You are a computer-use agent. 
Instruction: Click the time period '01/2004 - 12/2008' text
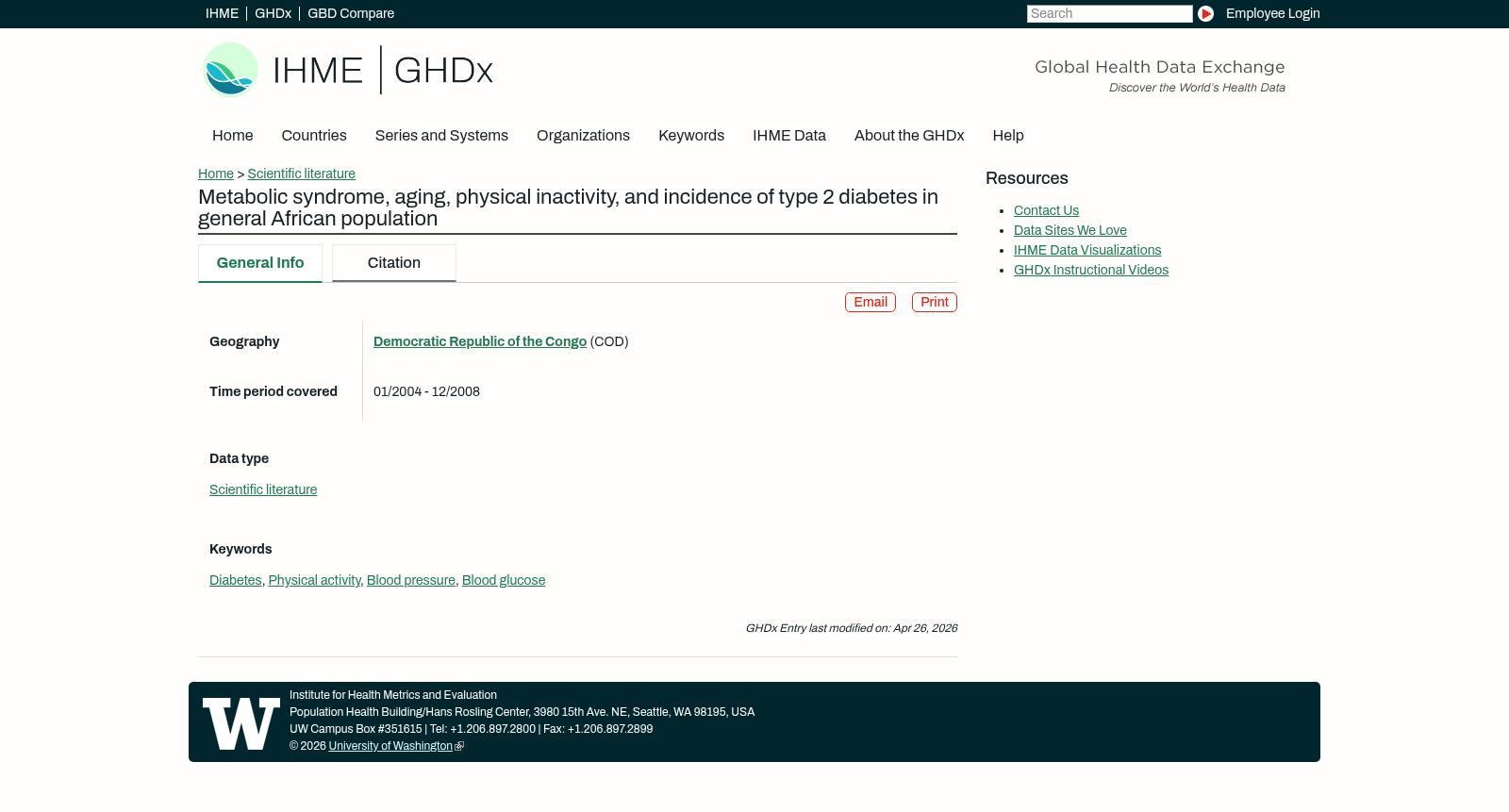coord(426,392)
